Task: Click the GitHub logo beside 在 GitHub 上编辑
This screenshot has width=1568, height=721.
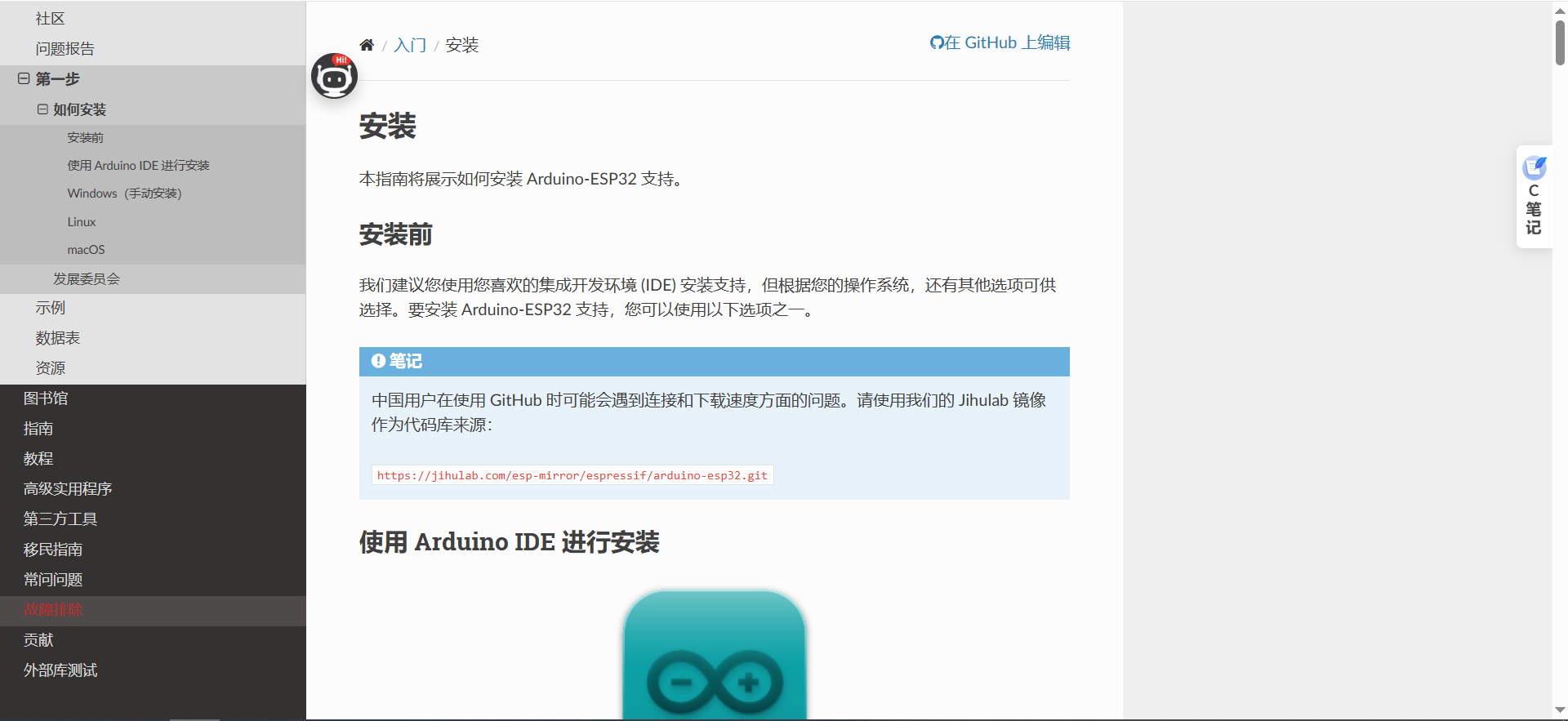Action: coord(937,42)
